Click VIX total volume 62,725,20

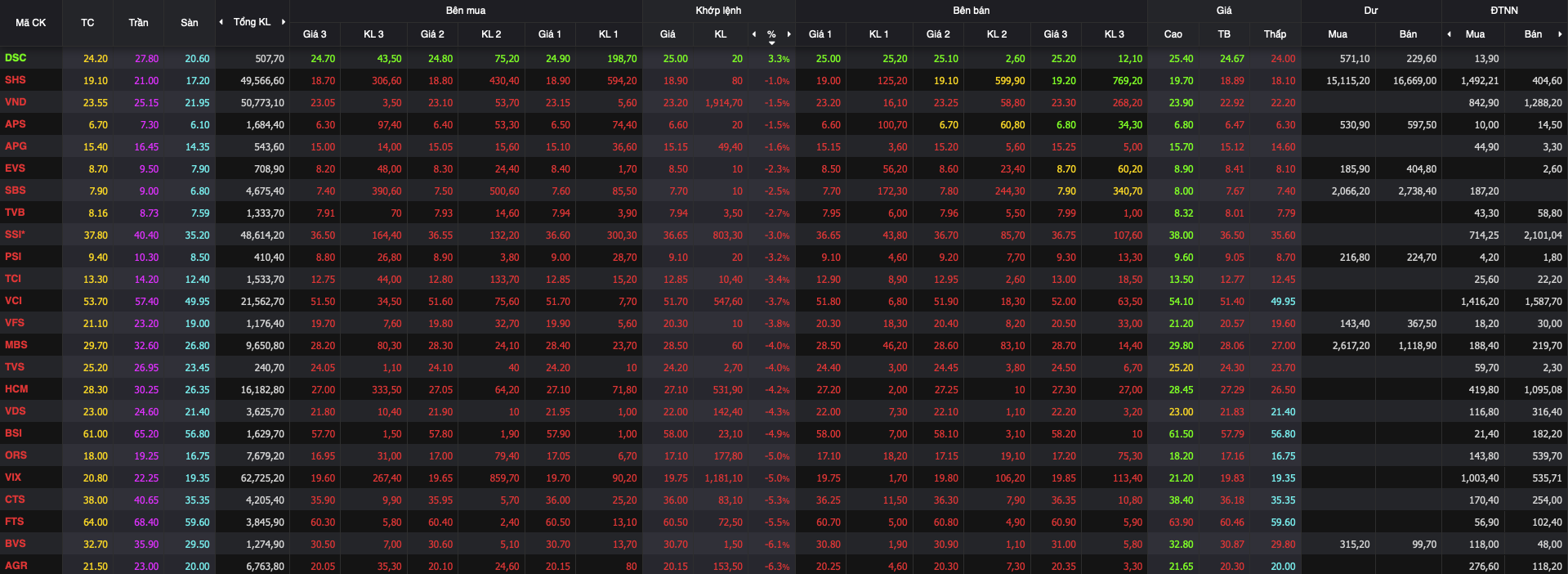262,478
